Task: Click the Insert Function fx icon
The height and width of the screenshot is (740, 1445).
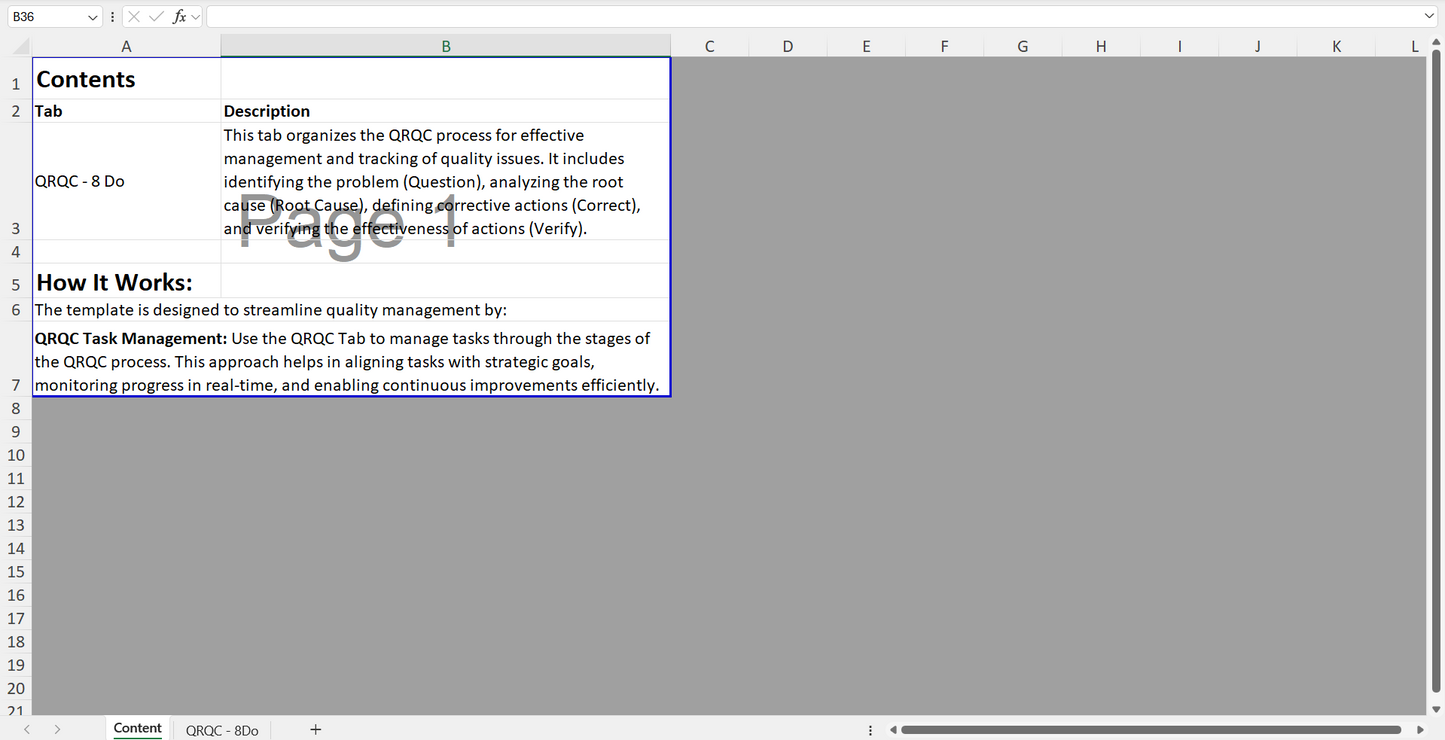Action: [x=179, y=17]
